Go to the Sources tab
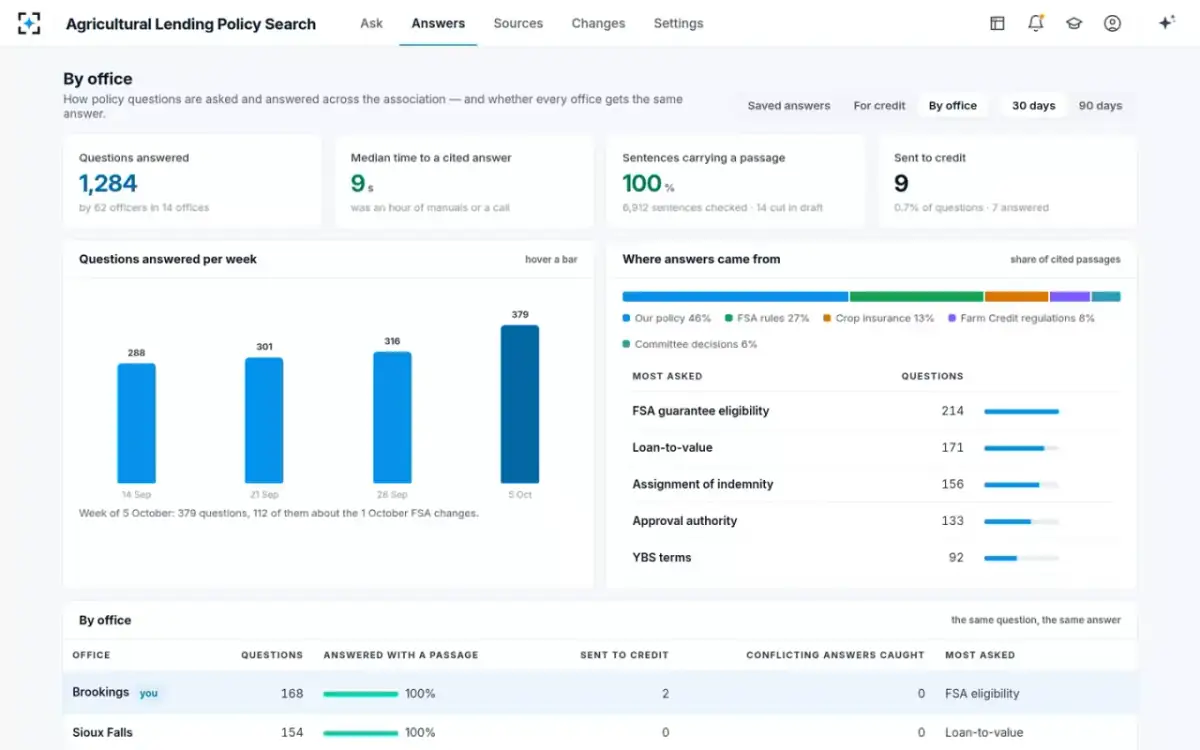This screenshot has height=750, width=1200. coord(518,23)
